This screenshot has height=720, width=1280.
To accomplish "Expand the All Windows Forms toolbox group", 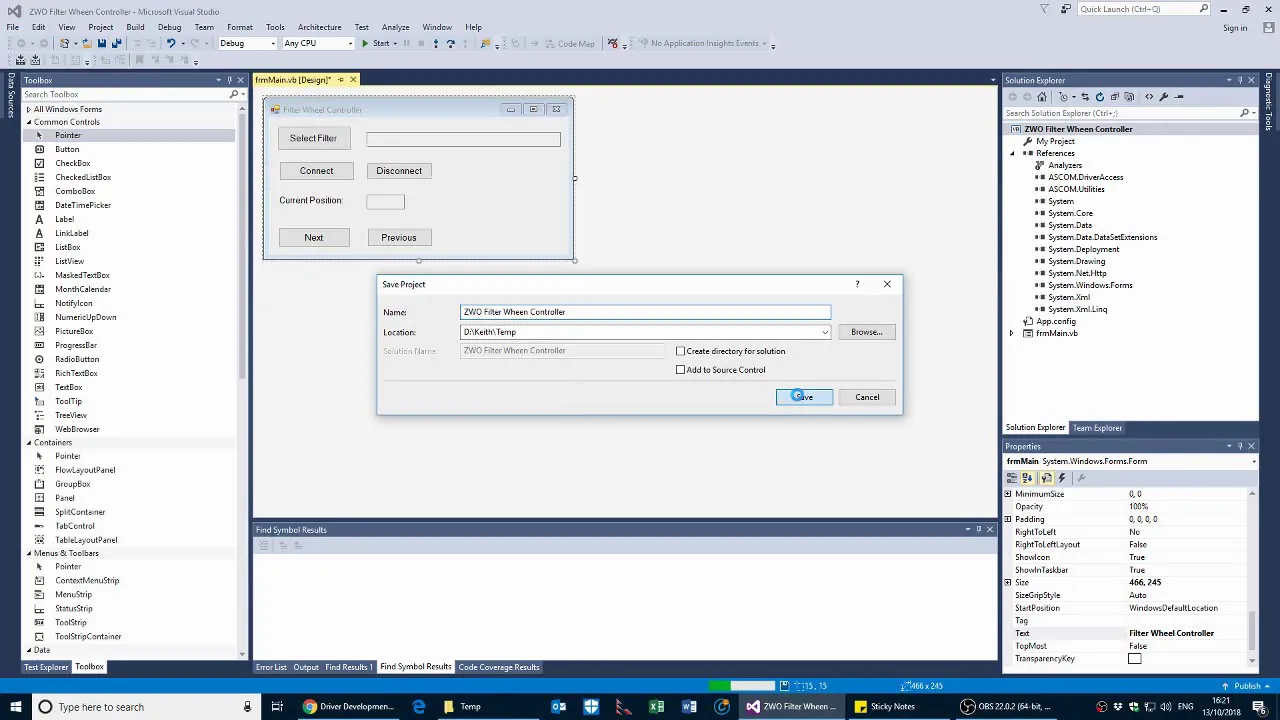I will click(29, 109).
